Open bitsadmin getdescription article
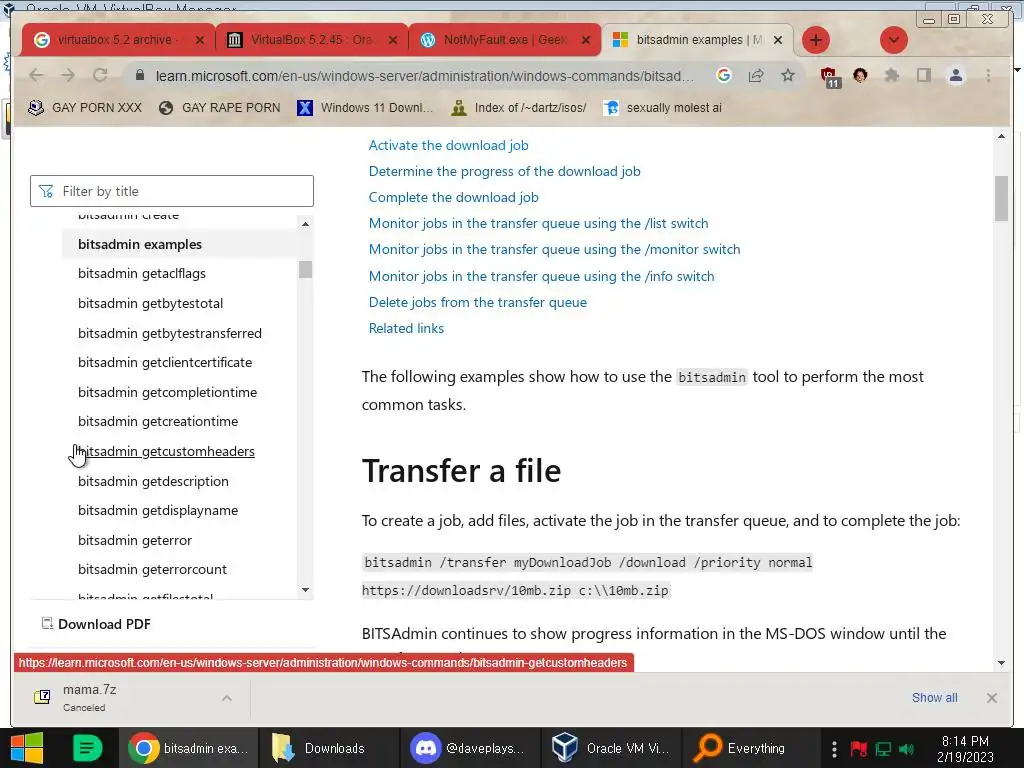 (x=153, y=481)
